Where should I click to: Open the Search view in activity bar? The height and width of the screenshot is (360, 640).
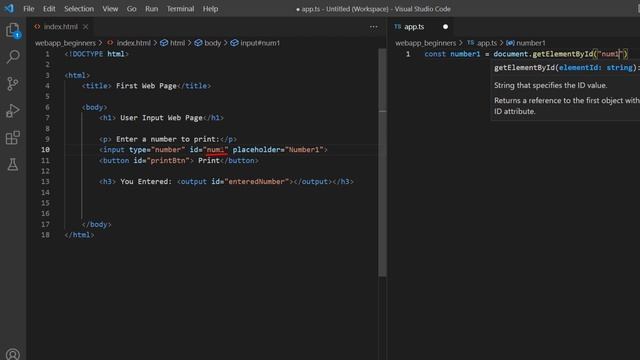tap(13, 56)
